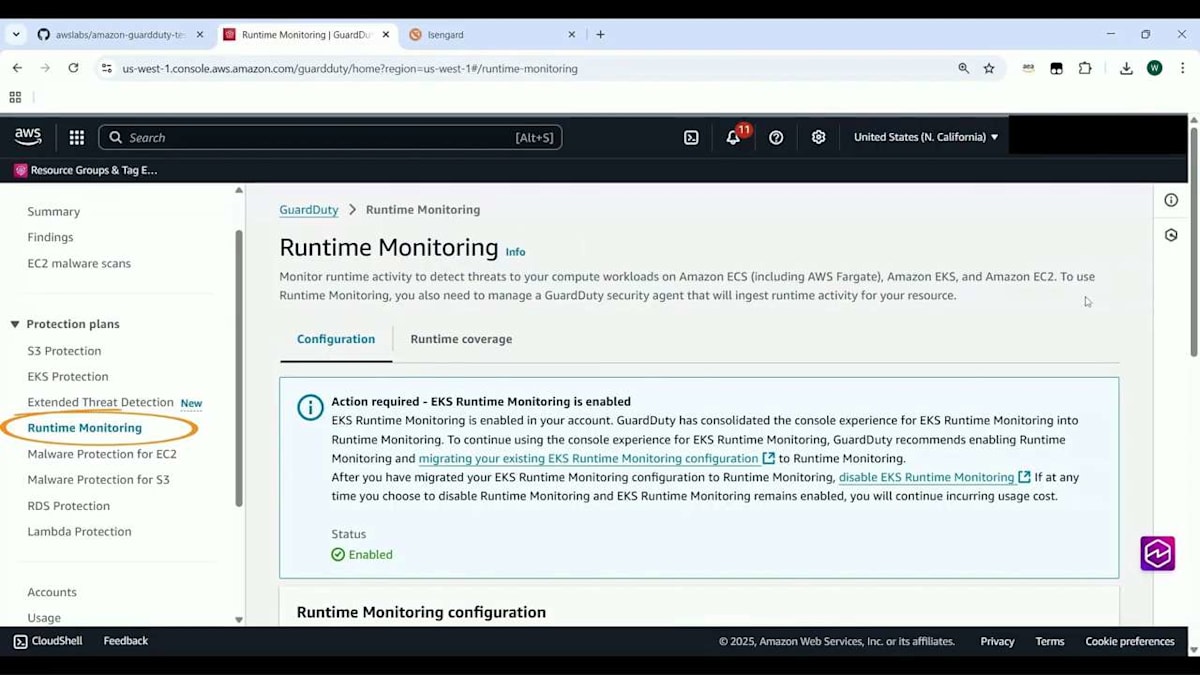Viewport: 1200px width, 675px height.
Task: Open Chrome zoom magnifier icon
Action: click(964, 68)
